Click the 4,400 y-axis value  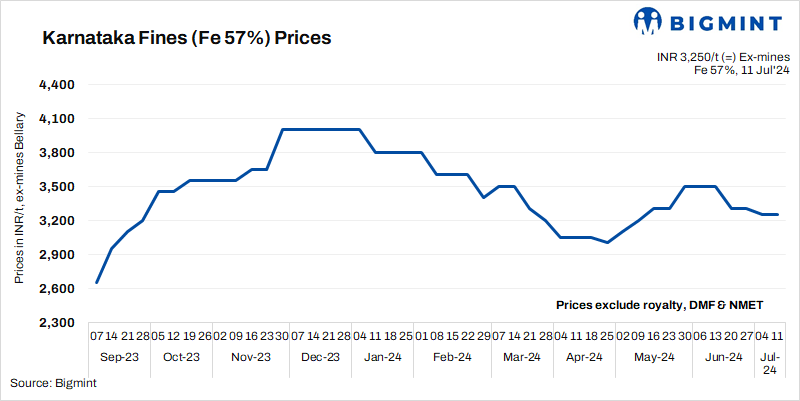pyautogui.click(x=57, y=85)
